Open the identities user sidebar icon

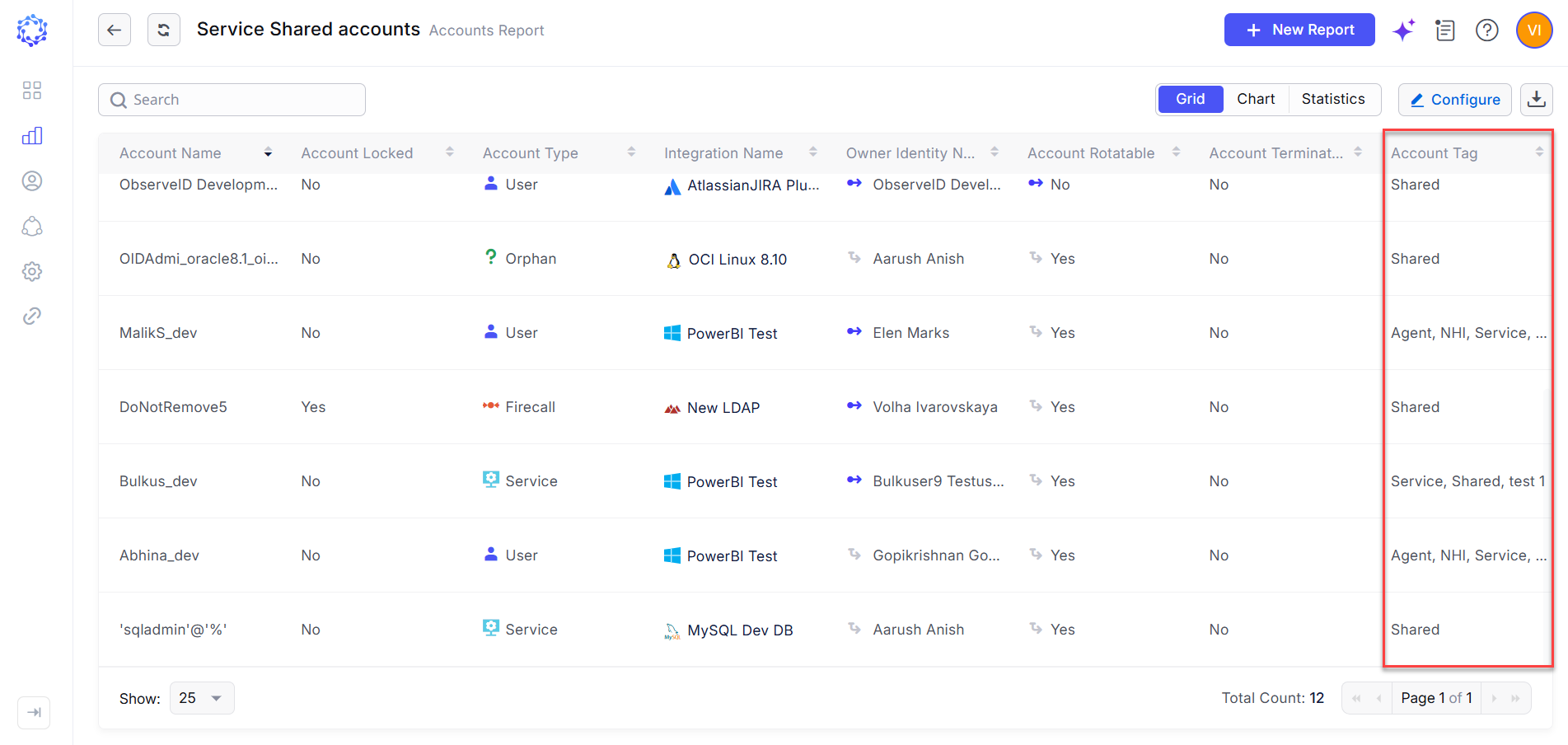32,181
